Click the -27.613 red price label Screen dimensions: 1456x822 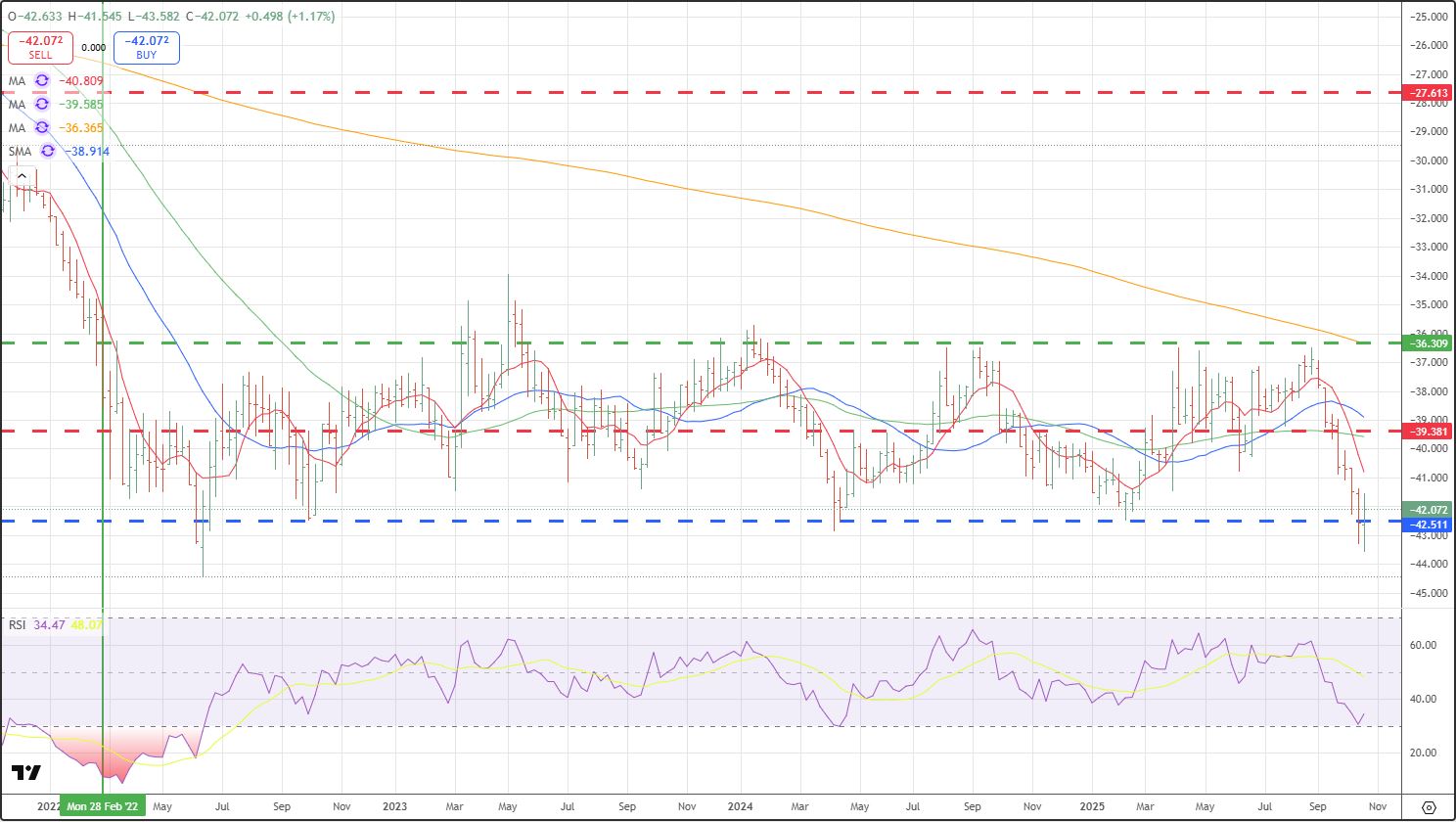tap(1428, 93)
